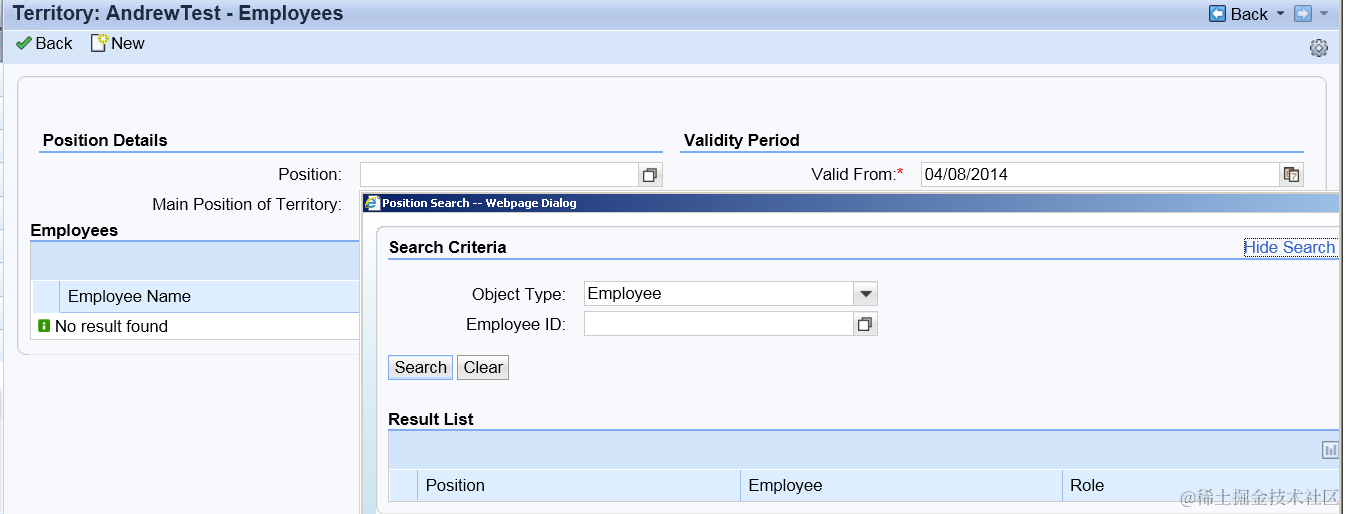Open the Result List chart icon
The height and width of the screenshot is (514, 1346).
click(x=1330, y=450)
